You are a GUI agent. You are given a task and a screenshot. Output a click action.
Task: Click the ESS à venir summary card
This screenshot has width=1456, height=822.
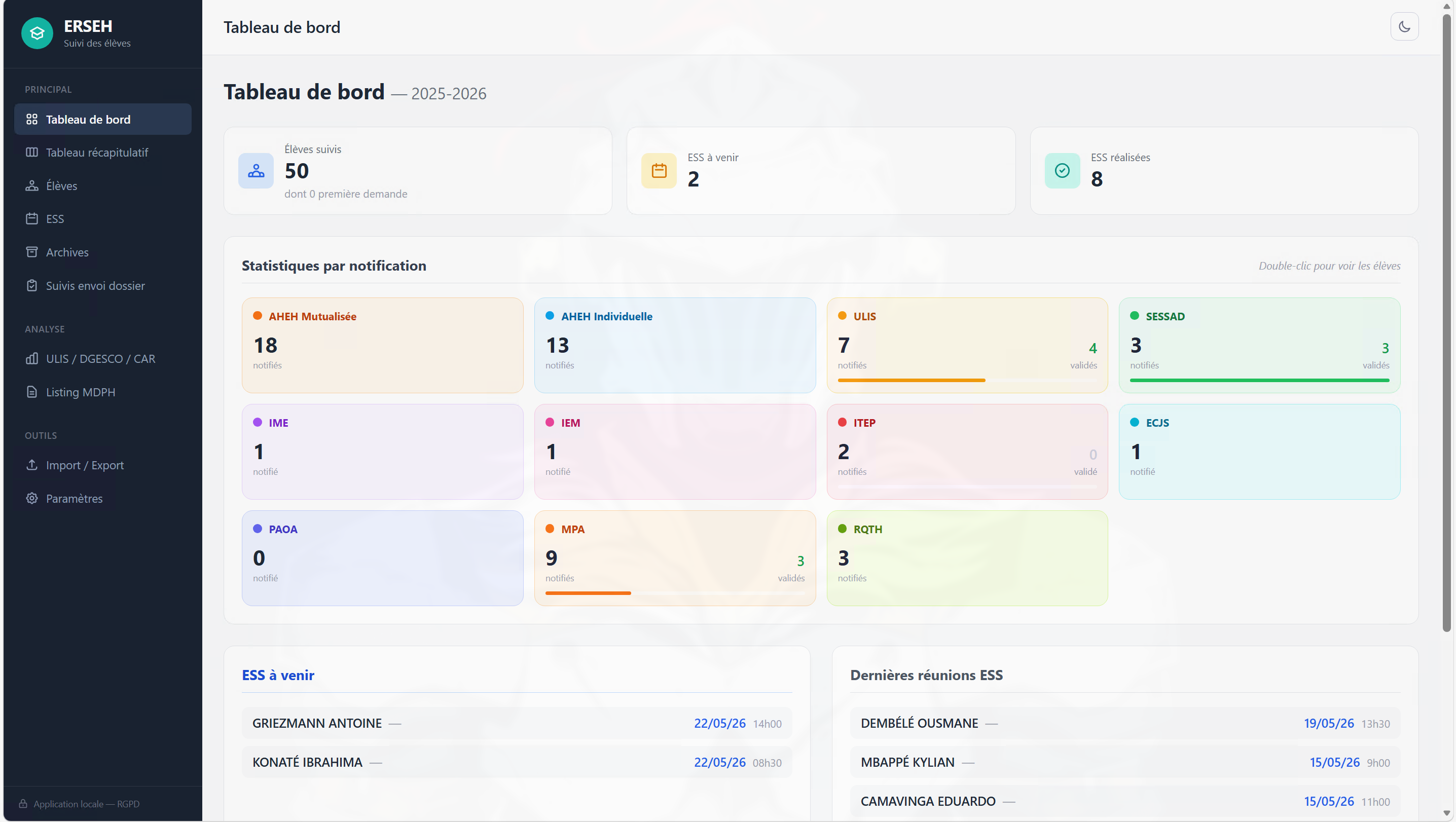click(821, 171)
